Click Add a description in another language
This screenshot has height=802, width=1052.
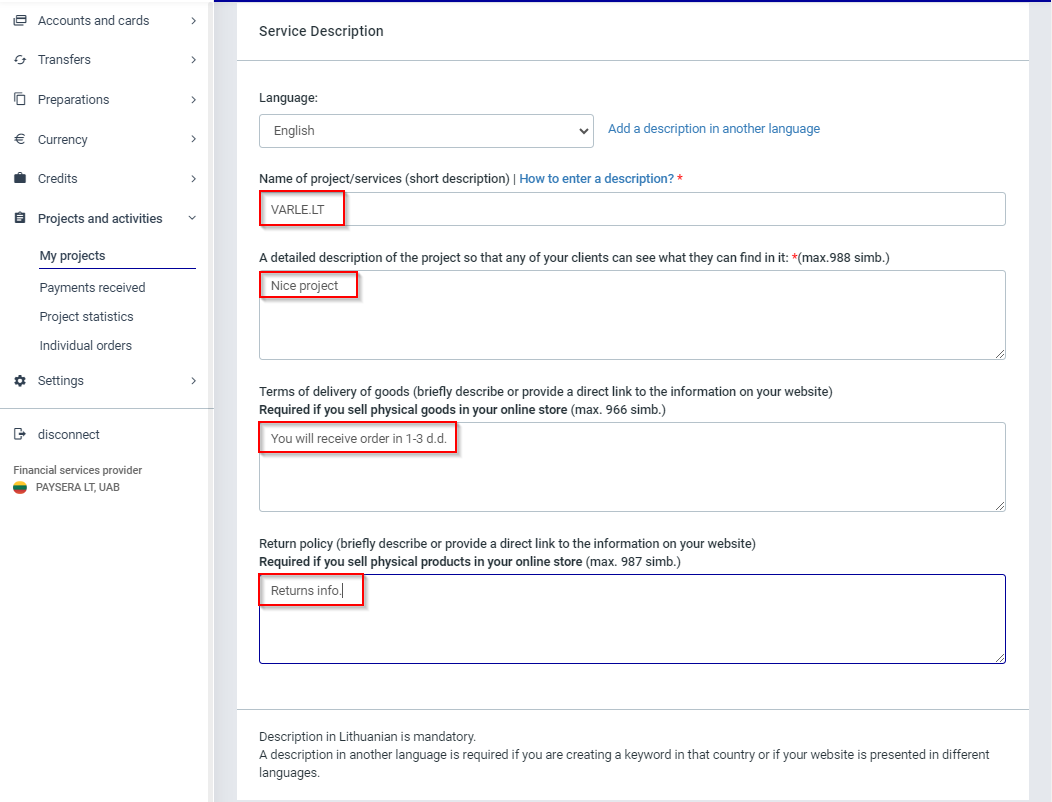click(713, 129)
